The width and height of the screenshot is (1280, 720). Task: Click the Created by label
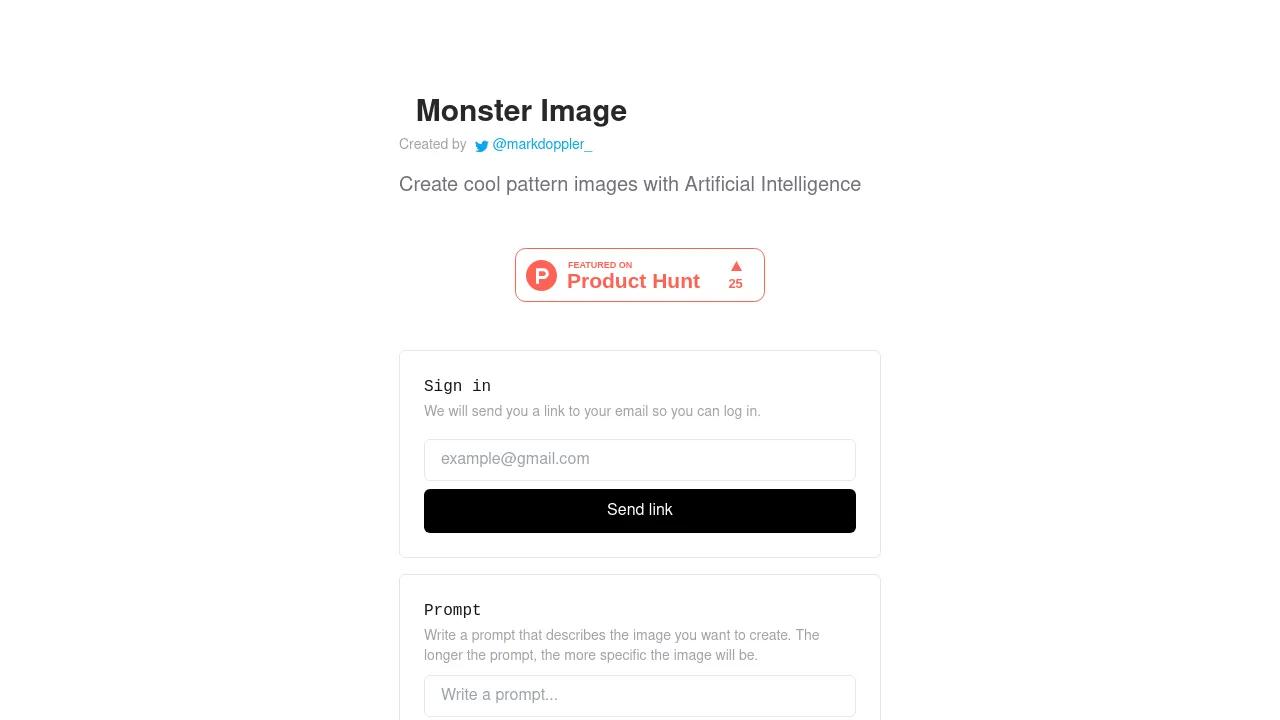point(433,145)
